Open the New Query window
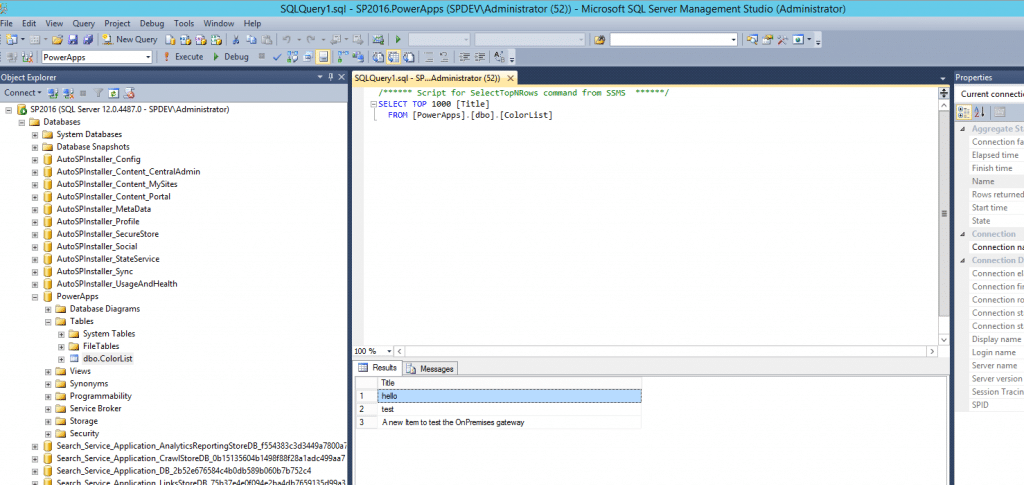The width and height of the screenshot is (1024, 485). tap(131, 39)
